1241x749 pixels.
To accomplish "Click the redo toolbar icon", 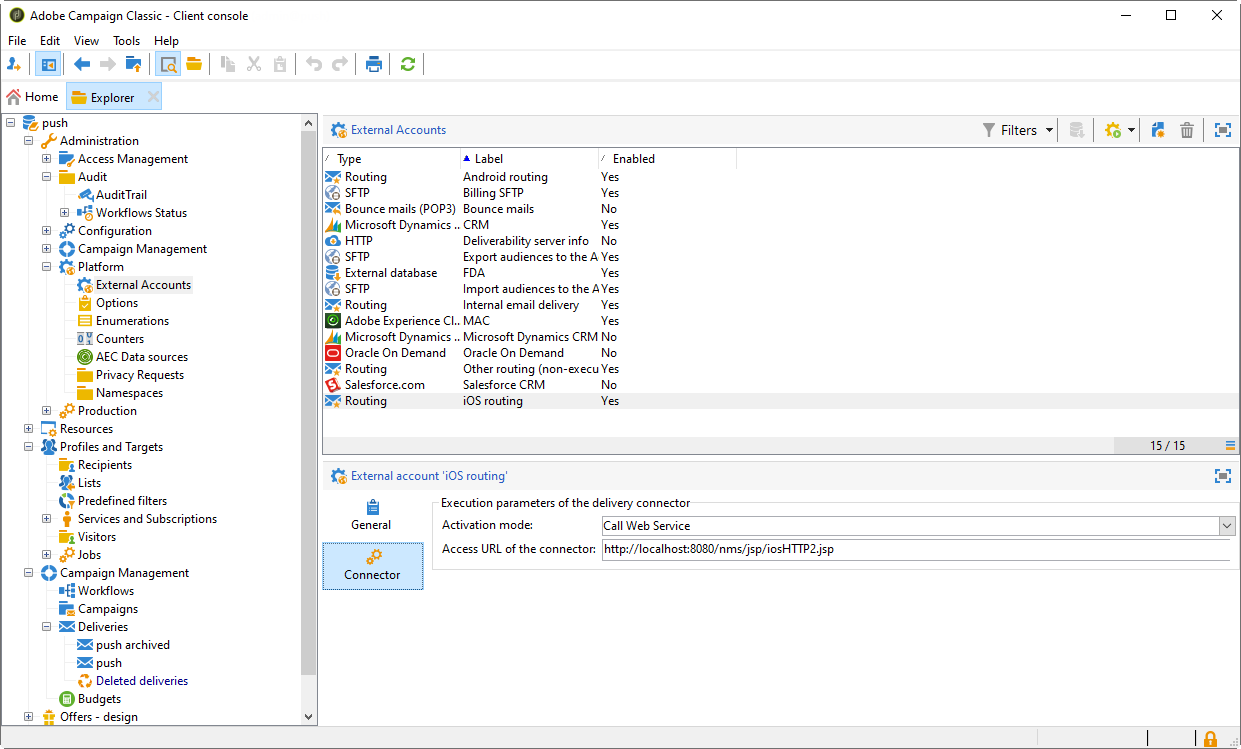I will pyautogui.click(x=340, y=64).
